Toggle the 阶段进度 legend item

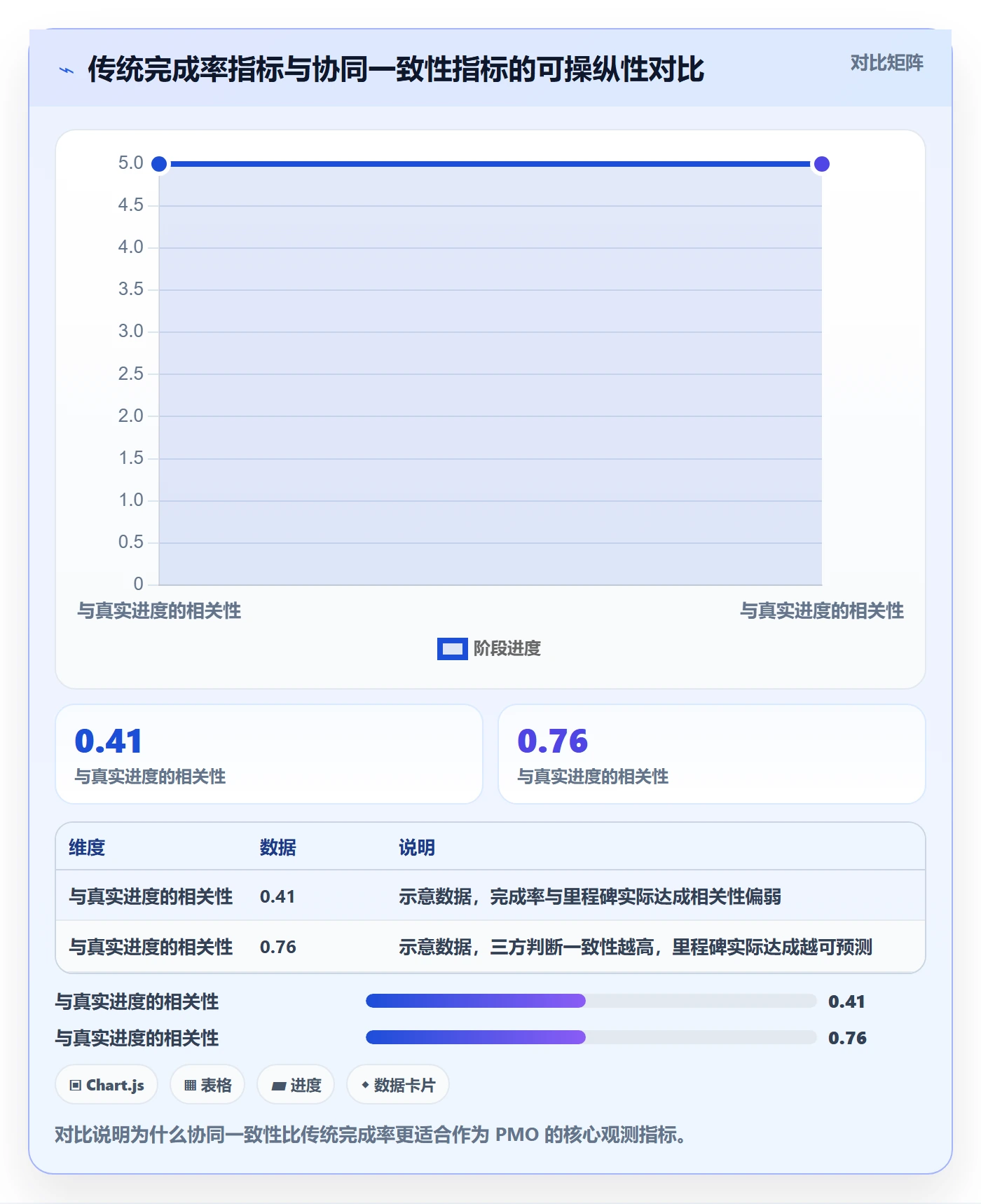[x=489, y=648]
